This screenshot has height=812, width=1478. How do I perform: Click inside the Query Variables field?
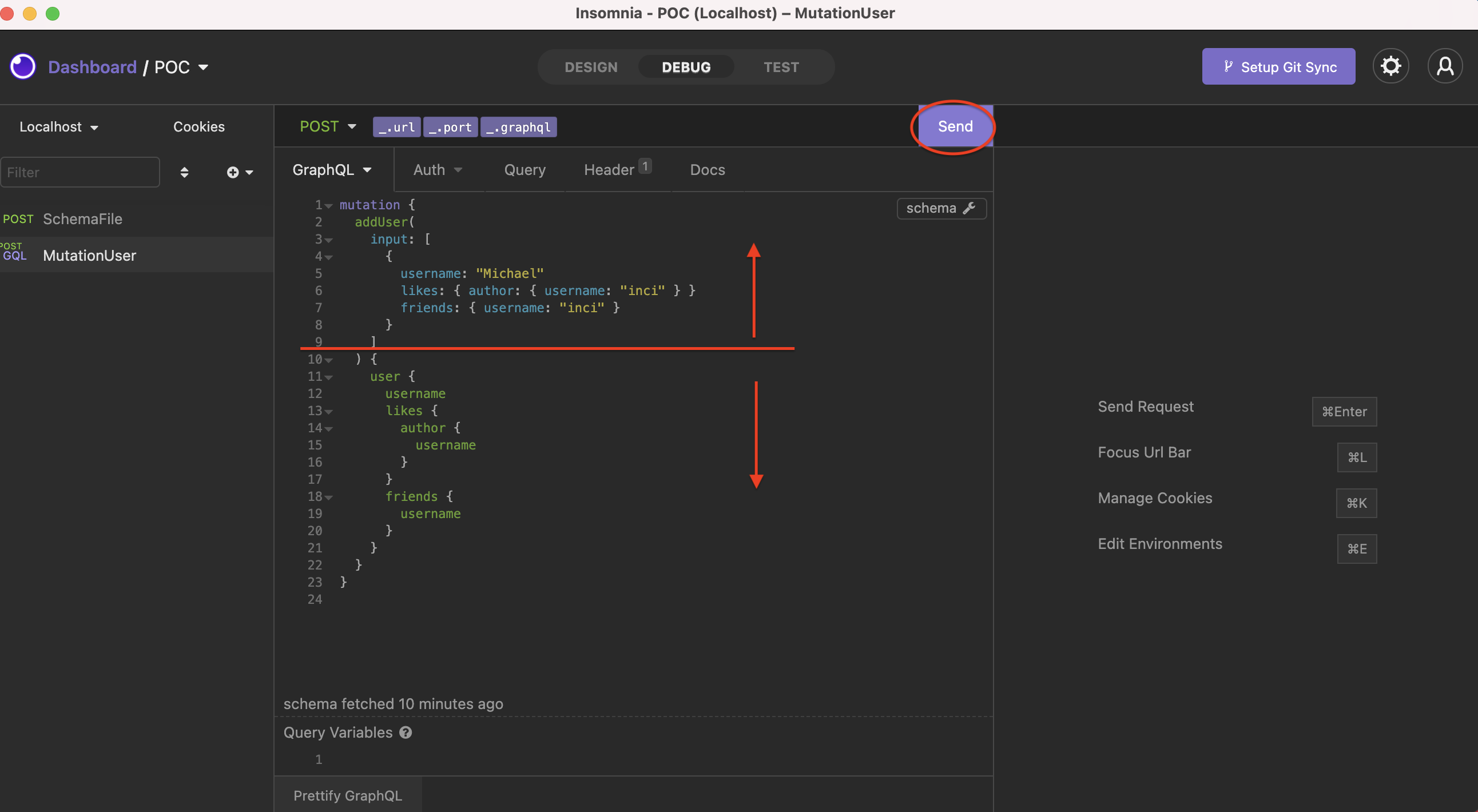[x=516, y=759]
